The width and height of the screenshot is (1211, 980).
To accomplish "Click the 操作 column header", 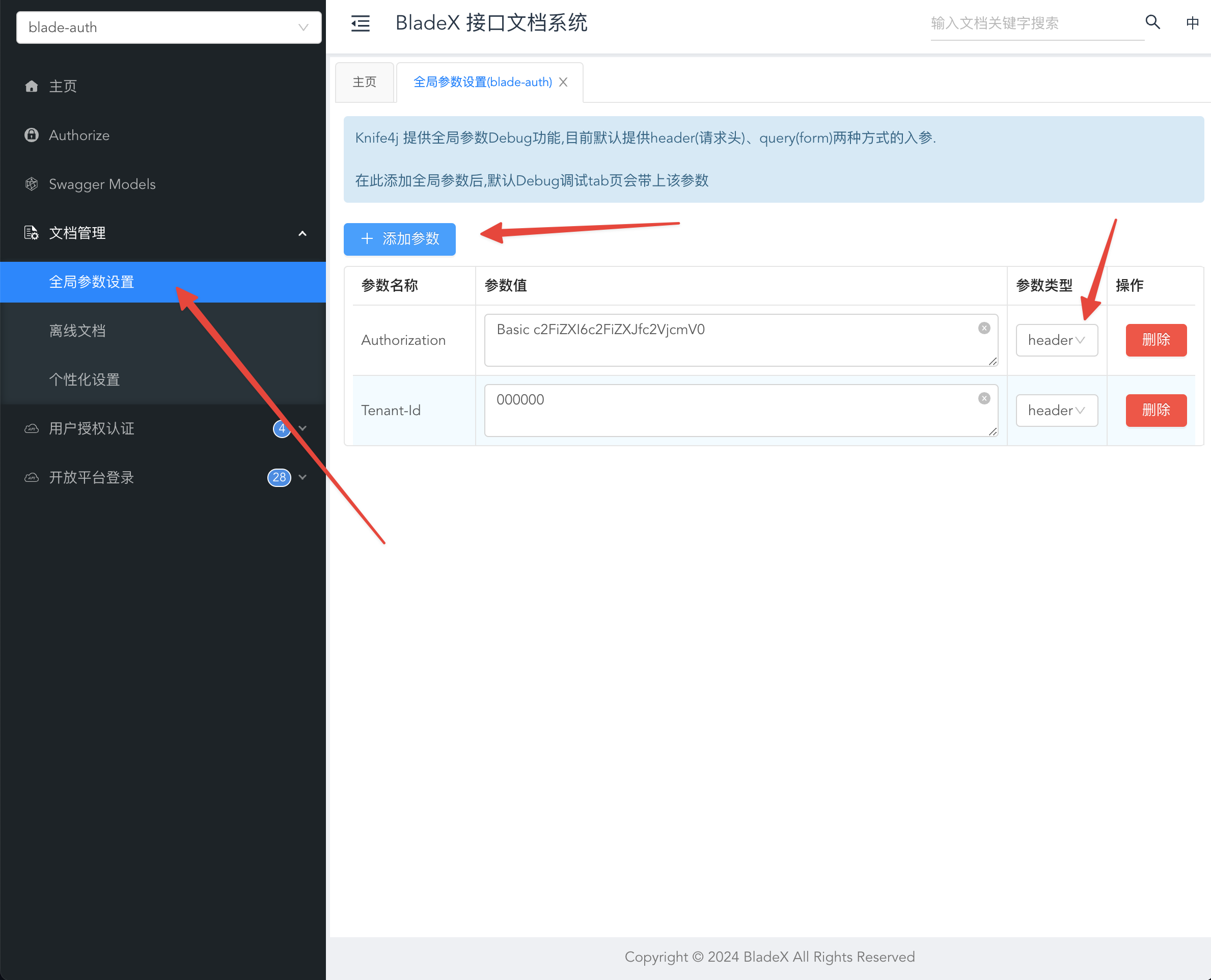I will coord(1151,286).
